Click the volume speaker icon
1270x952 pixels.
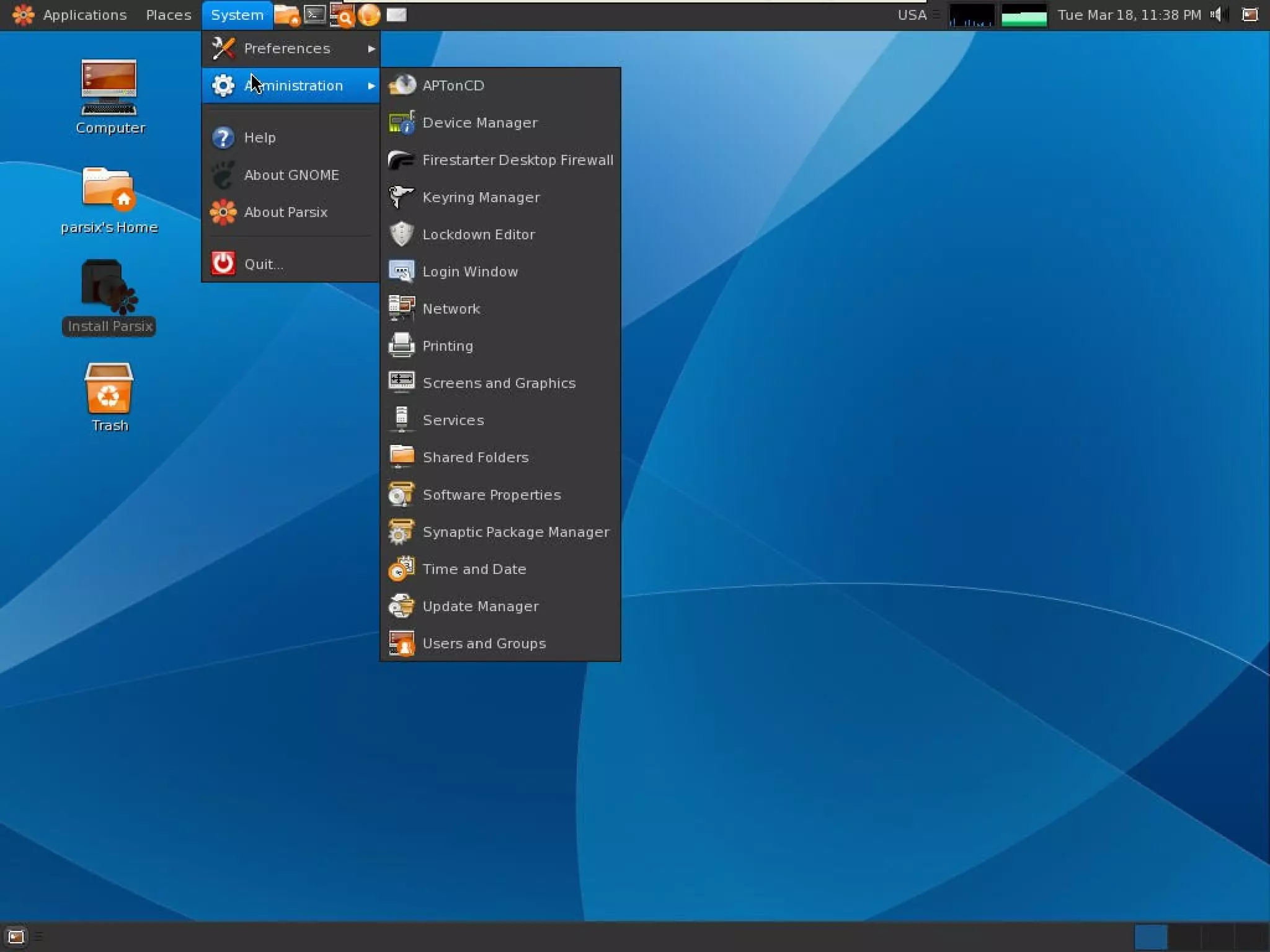coord(1217,14)
